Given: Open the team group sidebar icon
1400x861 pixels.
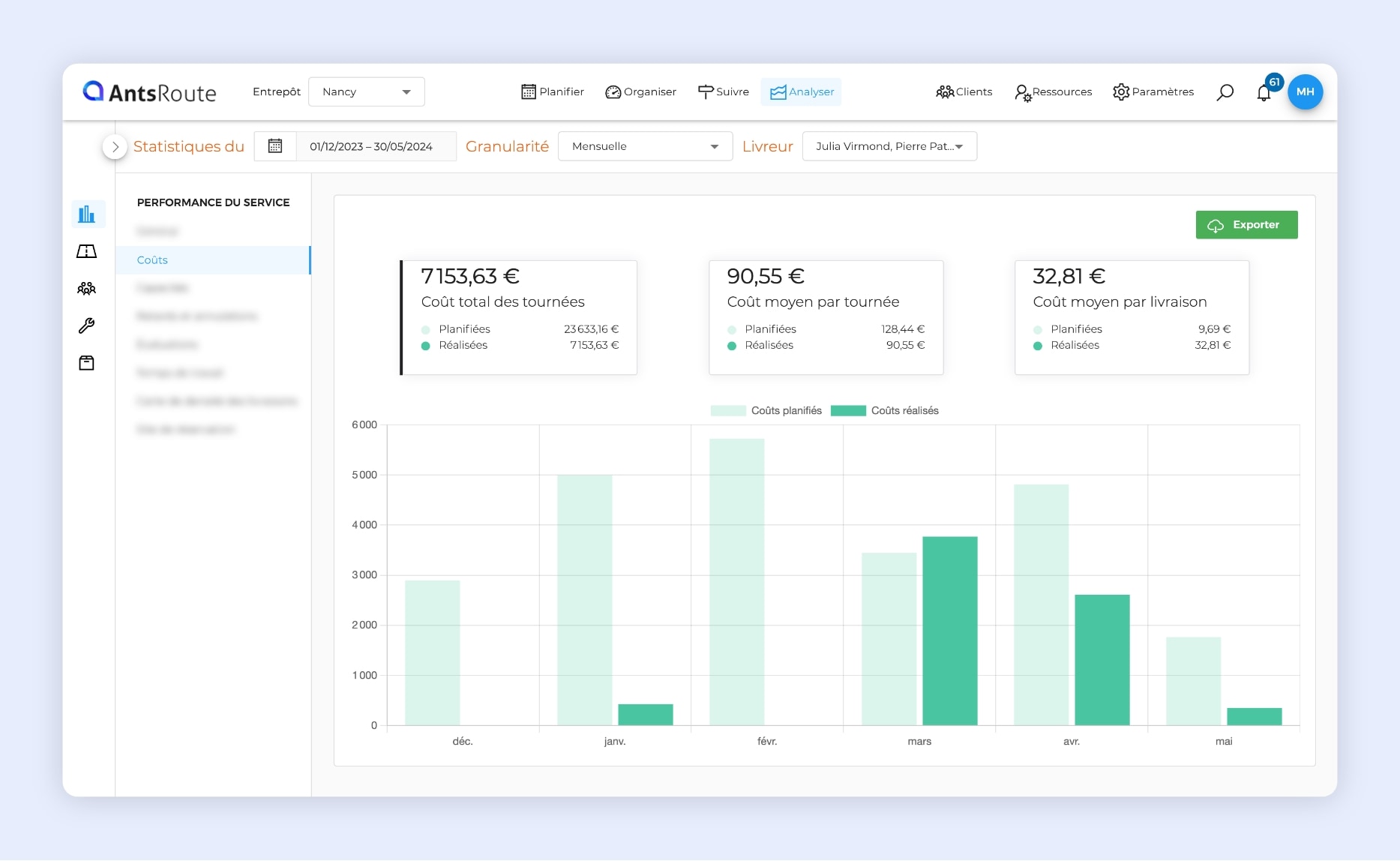Looking at the screenshot, I should 87,289.
